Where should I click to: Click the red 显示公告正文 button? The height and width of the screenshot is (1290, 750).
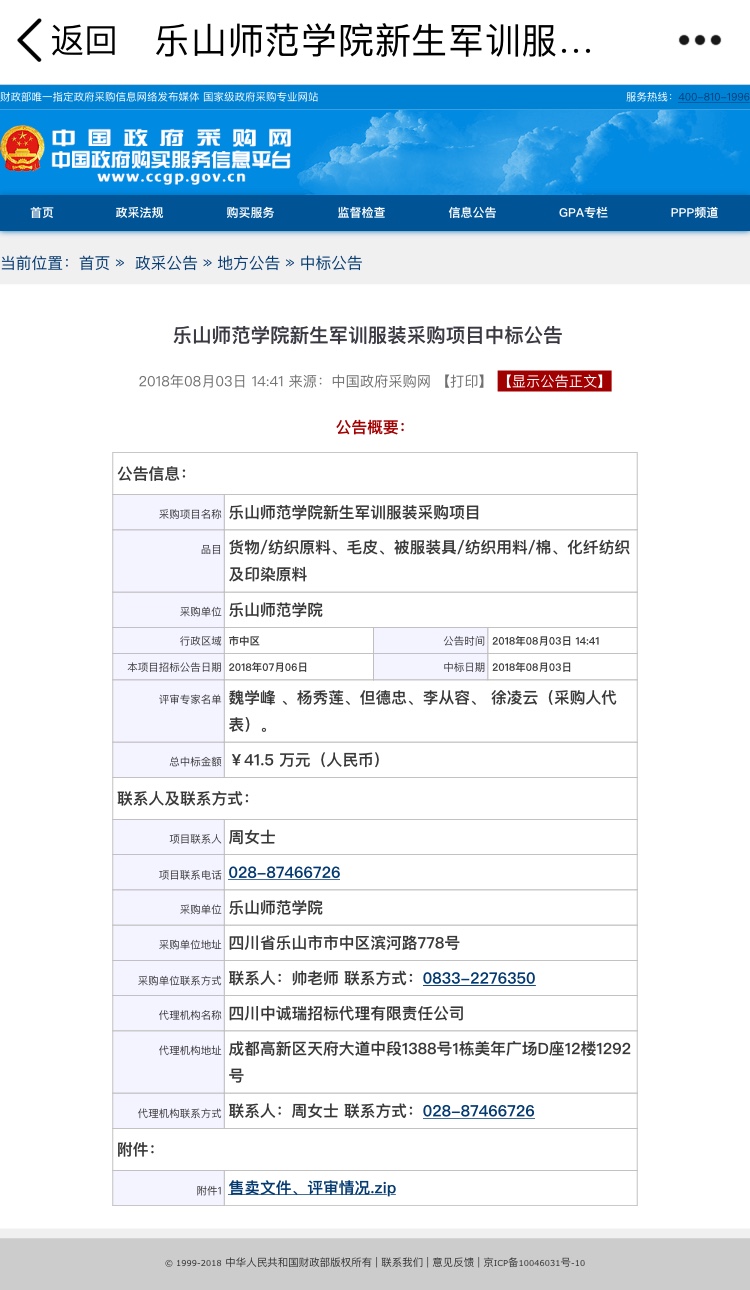pos(554,381)
